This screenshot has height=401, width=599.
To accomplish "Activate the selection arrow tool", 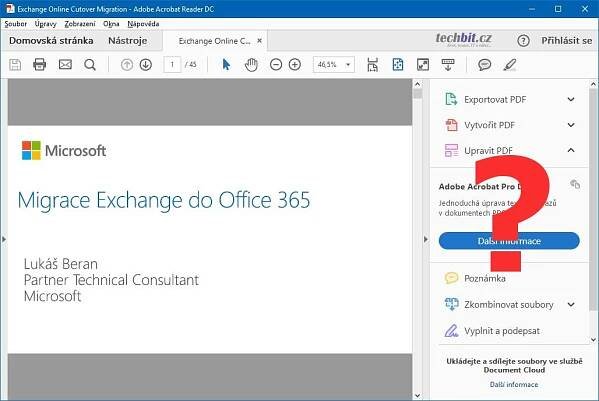I will coord(226,65).
